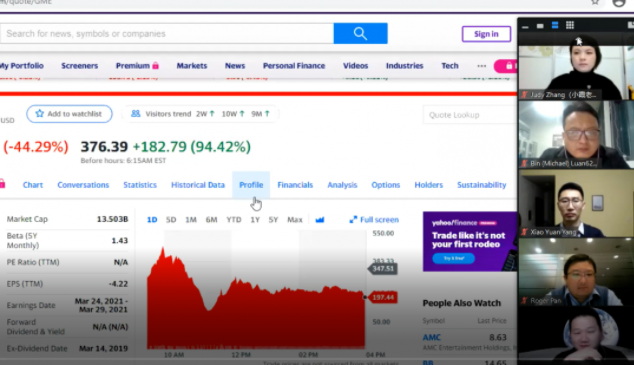Choose the Max chart range
This screenshot has width=634, height=365.
click(x=294, y=219)
